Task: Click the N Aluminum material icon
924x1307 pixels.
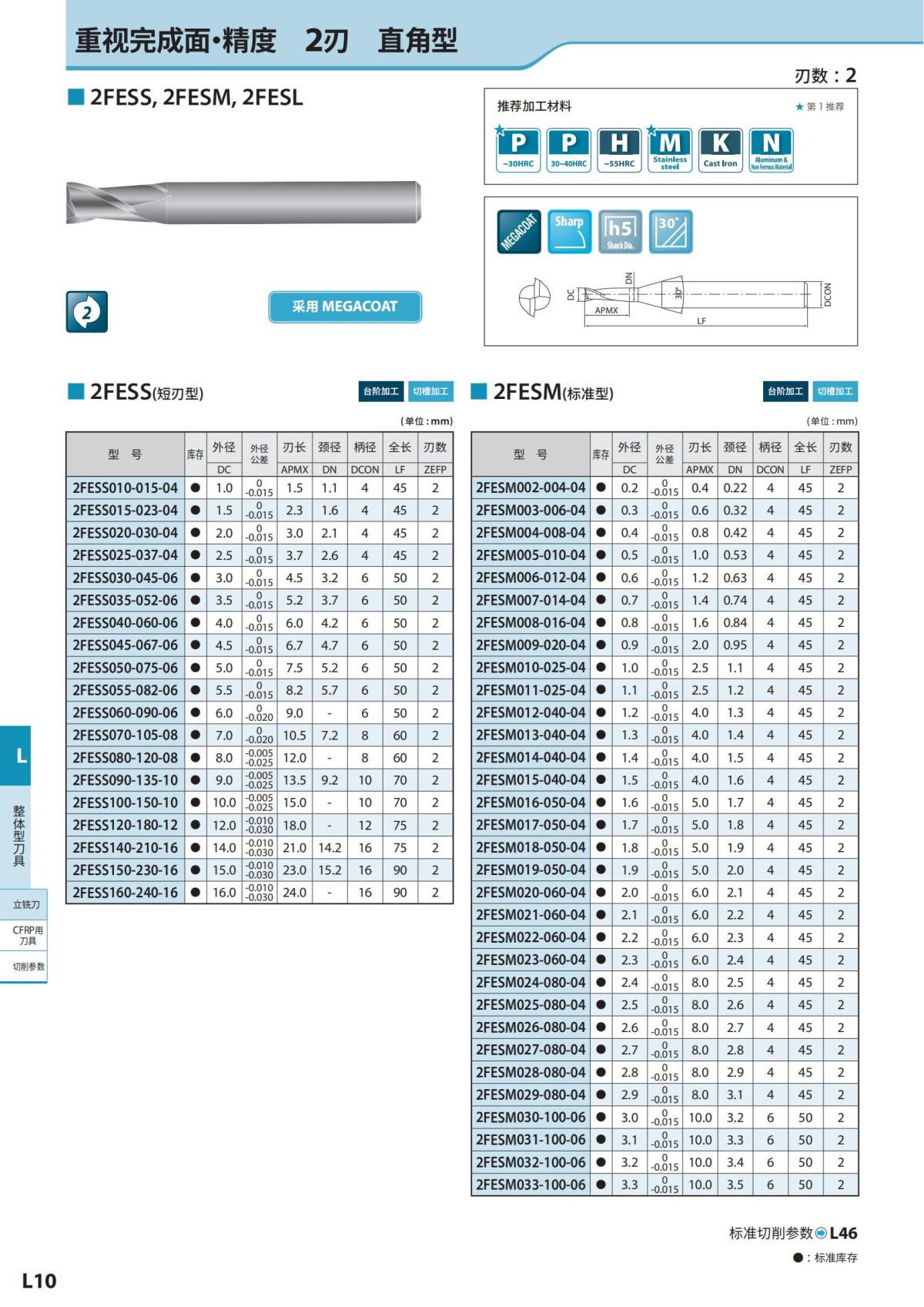Action: tap(771, 150)
